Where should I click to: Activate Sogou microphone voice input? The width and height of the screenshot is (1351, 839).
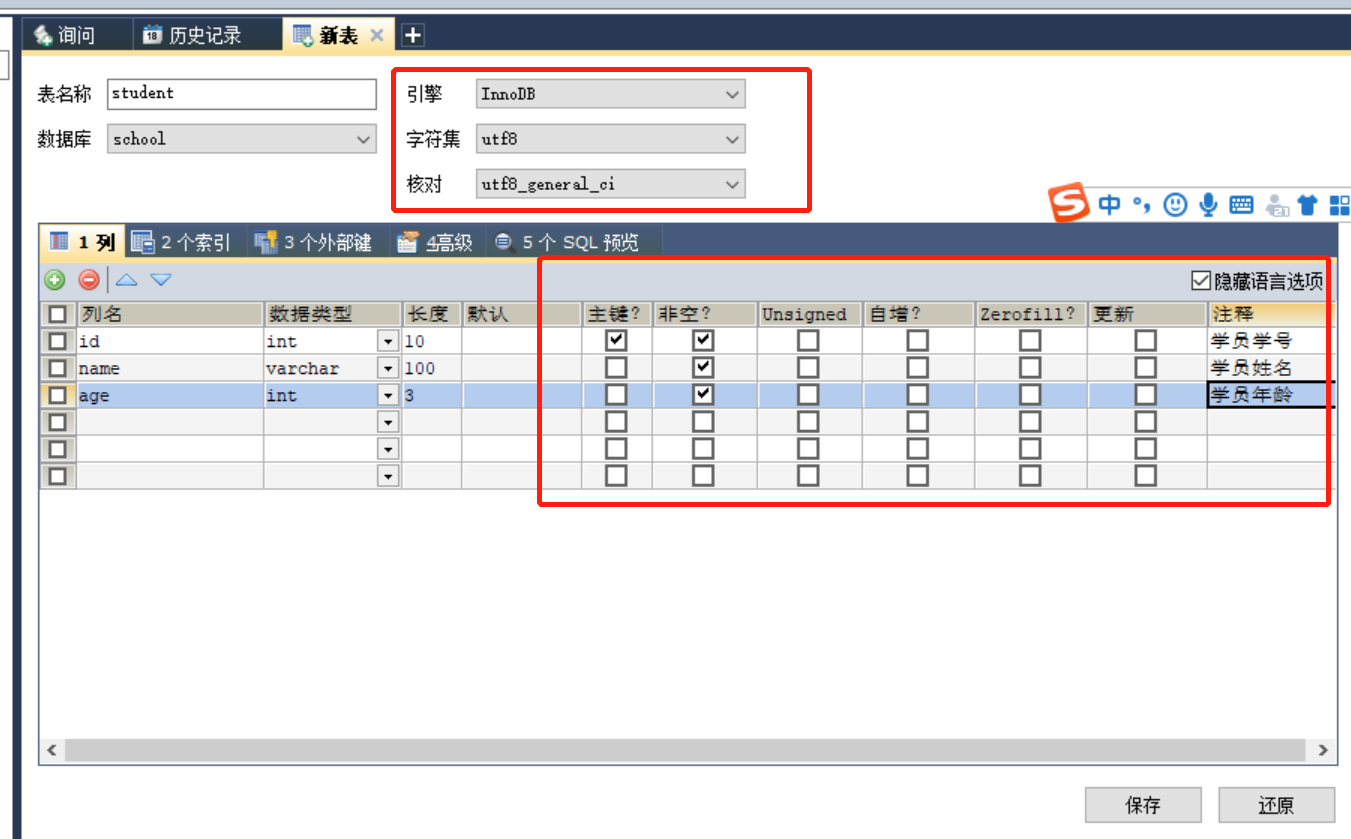pyautogui.click(x=1208, y=205)
